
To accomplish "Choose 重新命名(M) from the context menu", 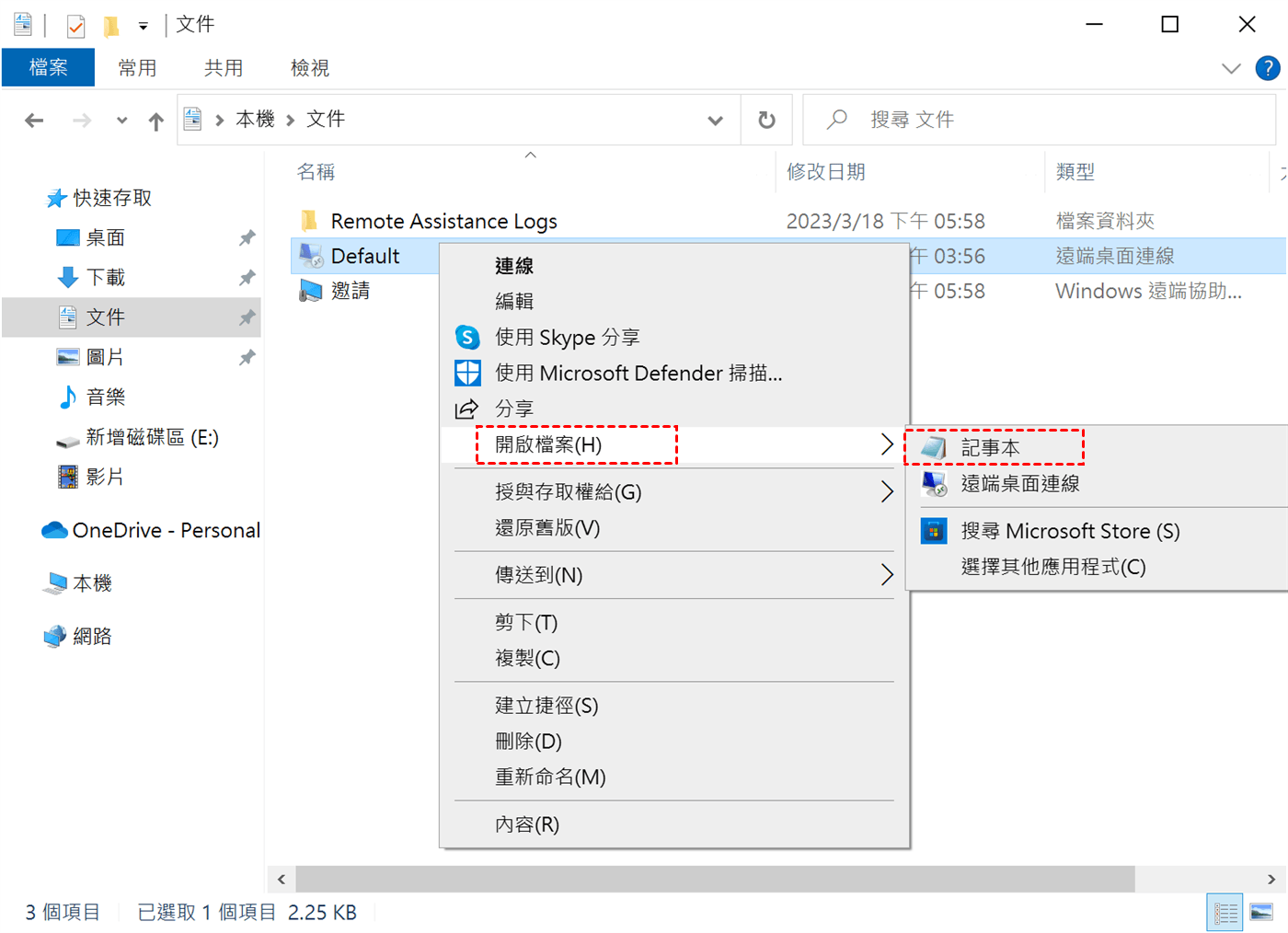I will tap(674, 777).
